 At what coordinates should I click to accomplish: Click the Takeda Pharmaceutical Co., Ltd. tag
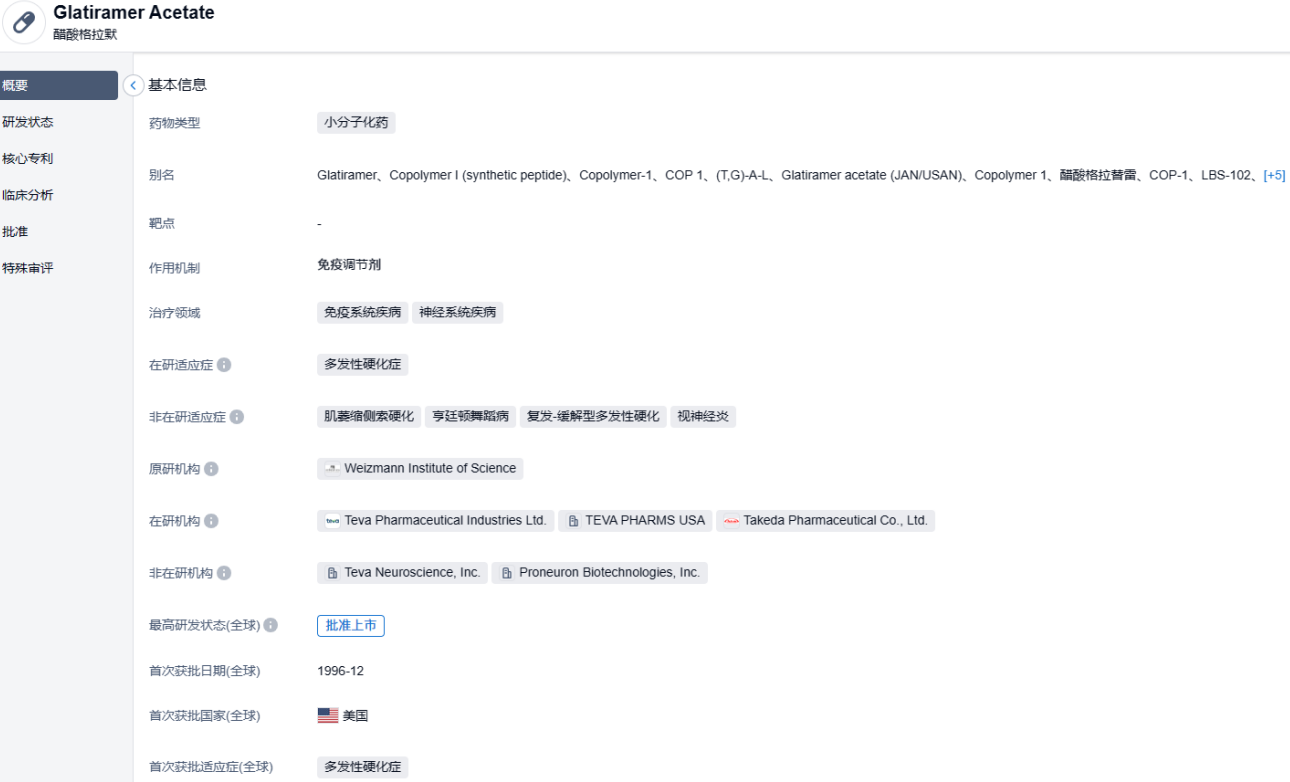coord(825,521)
